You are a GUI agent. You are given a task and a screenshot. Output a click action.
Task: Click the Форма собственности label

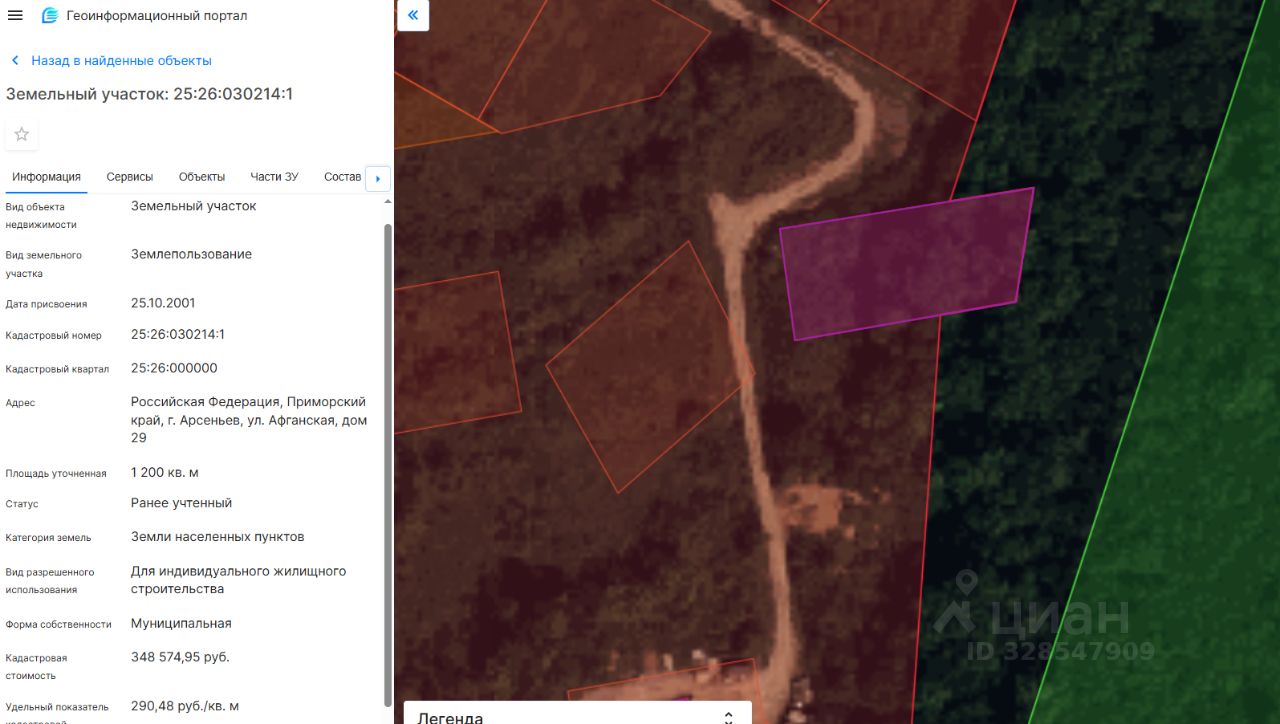click(x=58, y=625)
